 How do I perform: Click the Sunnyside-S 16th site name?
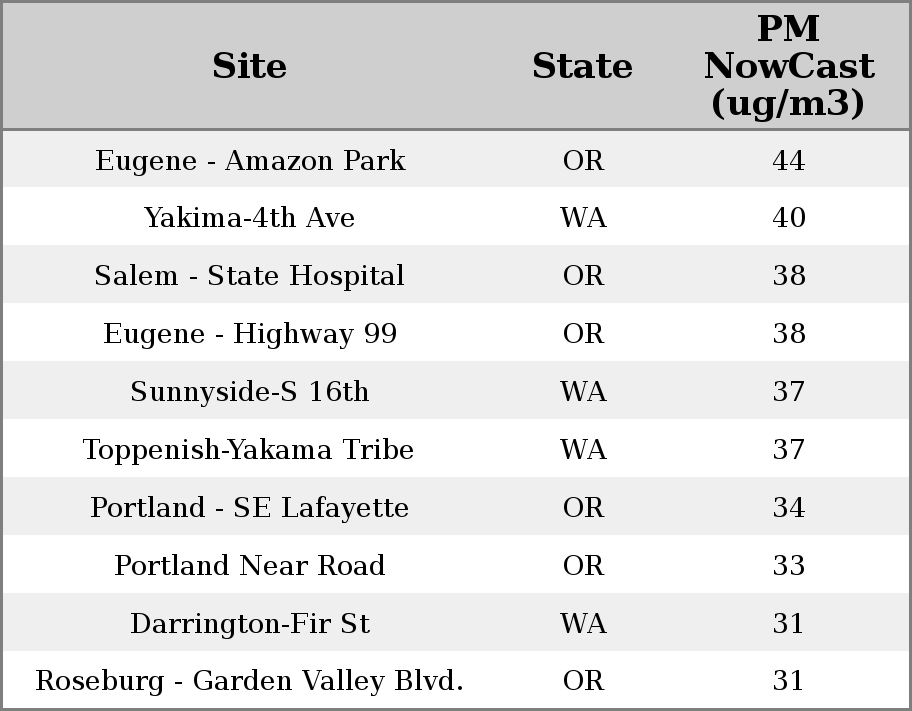[x=250, y=392]
